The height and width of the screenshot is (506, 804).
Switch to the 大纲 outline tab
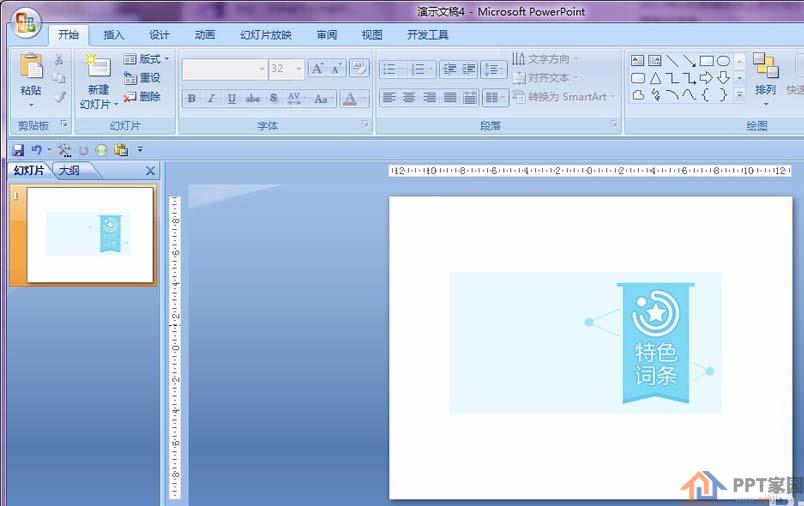[69, 170]
